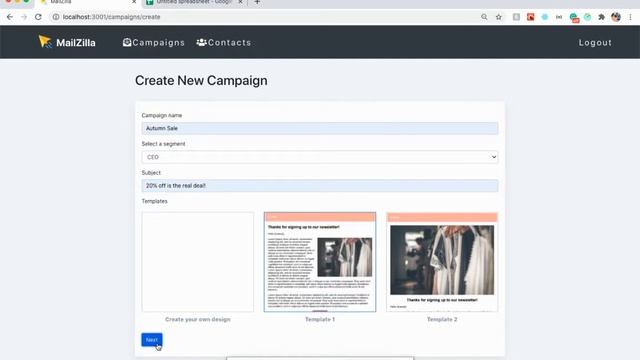Click the Next button

coord(152,340)
